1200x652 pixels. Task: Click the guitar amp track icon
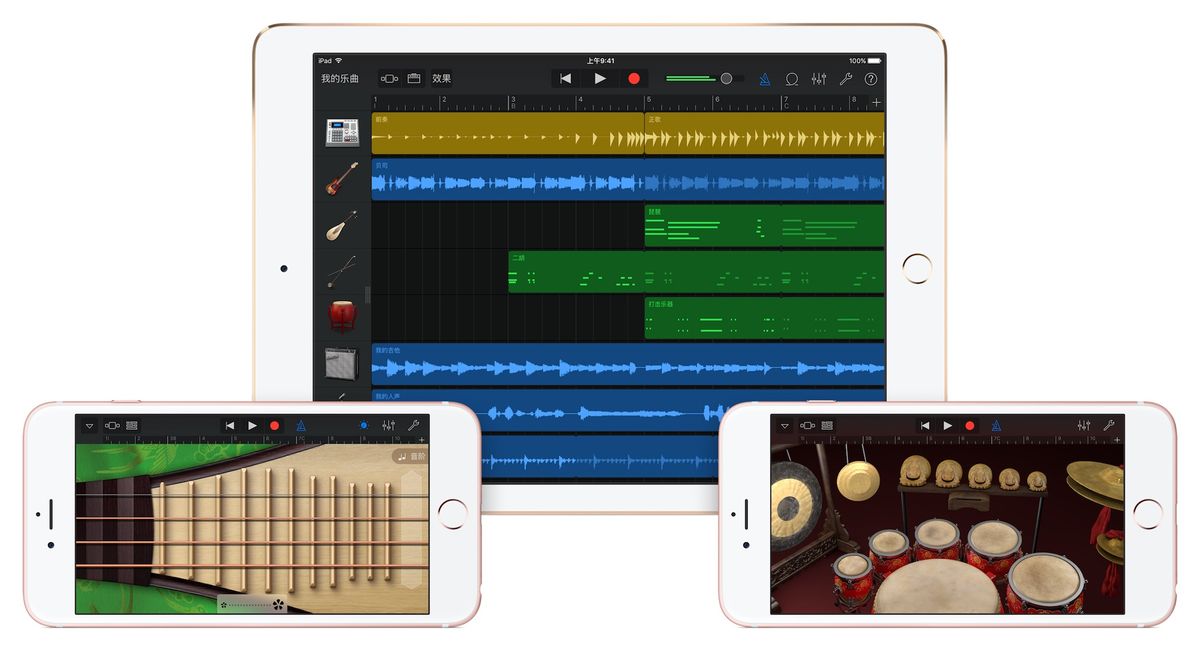(x=343, y=364)
